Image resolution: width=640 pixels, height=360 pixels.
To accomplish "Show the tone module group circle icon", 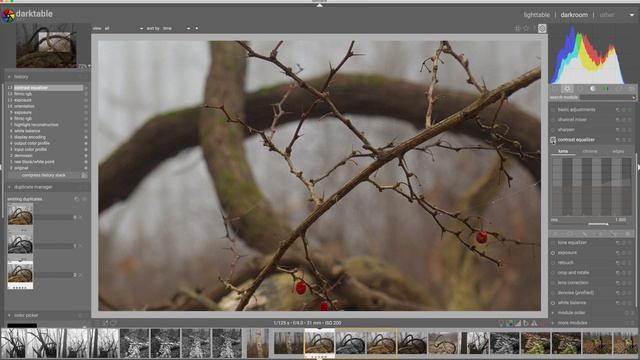I will point(593,89).
